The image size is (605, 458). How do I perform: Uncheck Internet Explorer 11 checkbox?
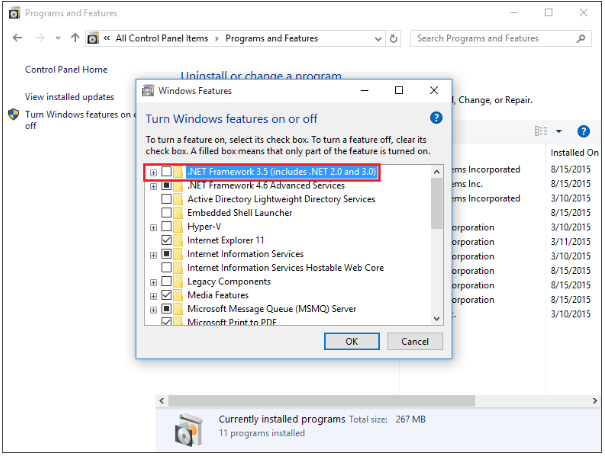pos(166,240)
